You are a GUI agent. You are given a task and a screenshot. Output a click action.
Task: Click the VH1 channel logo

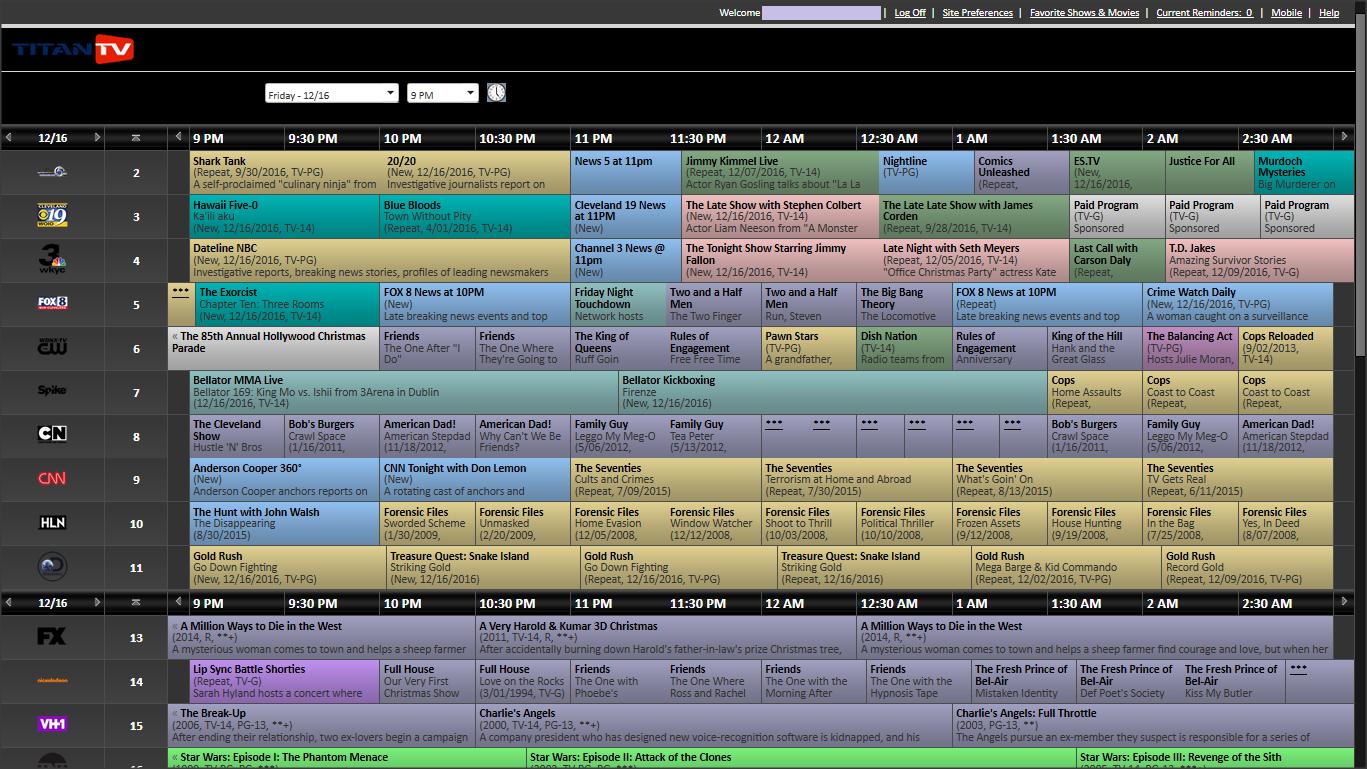click(x=52, y=724)
